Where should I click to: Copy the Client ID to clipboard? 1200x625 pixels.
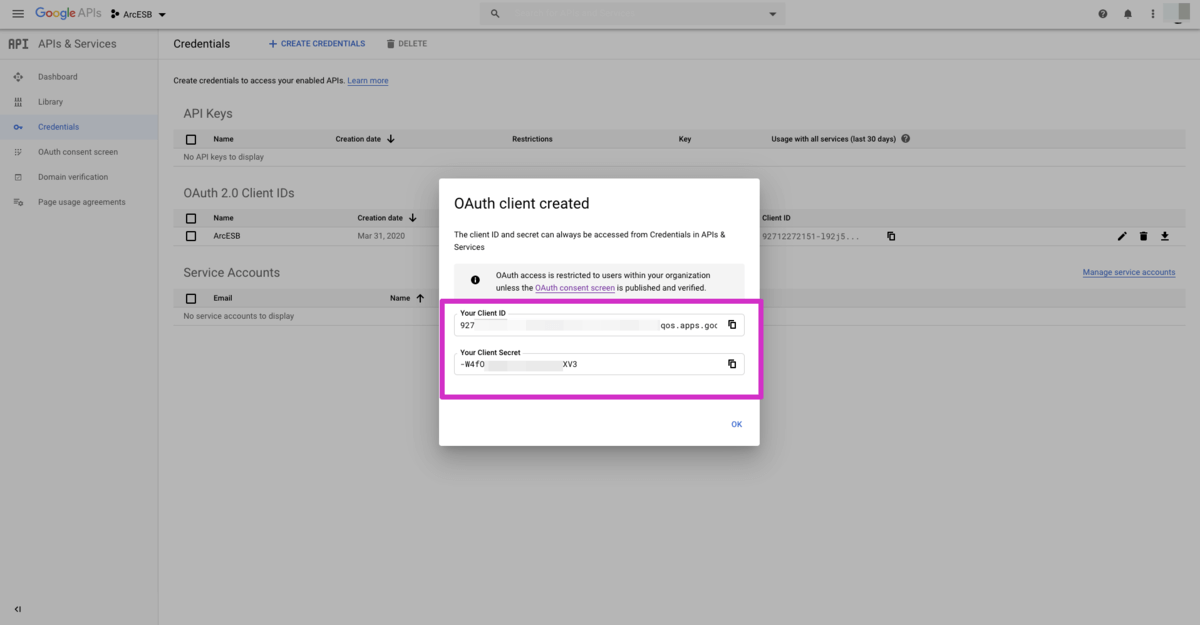click(x=732, y=325)
